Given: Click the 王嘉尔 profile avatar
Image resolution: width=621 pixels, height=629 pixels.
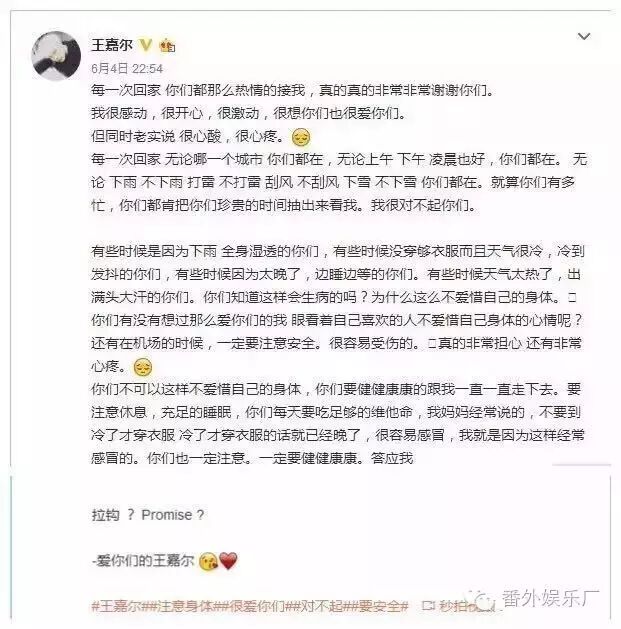Looking at the screenshot, I should (56, 56).
